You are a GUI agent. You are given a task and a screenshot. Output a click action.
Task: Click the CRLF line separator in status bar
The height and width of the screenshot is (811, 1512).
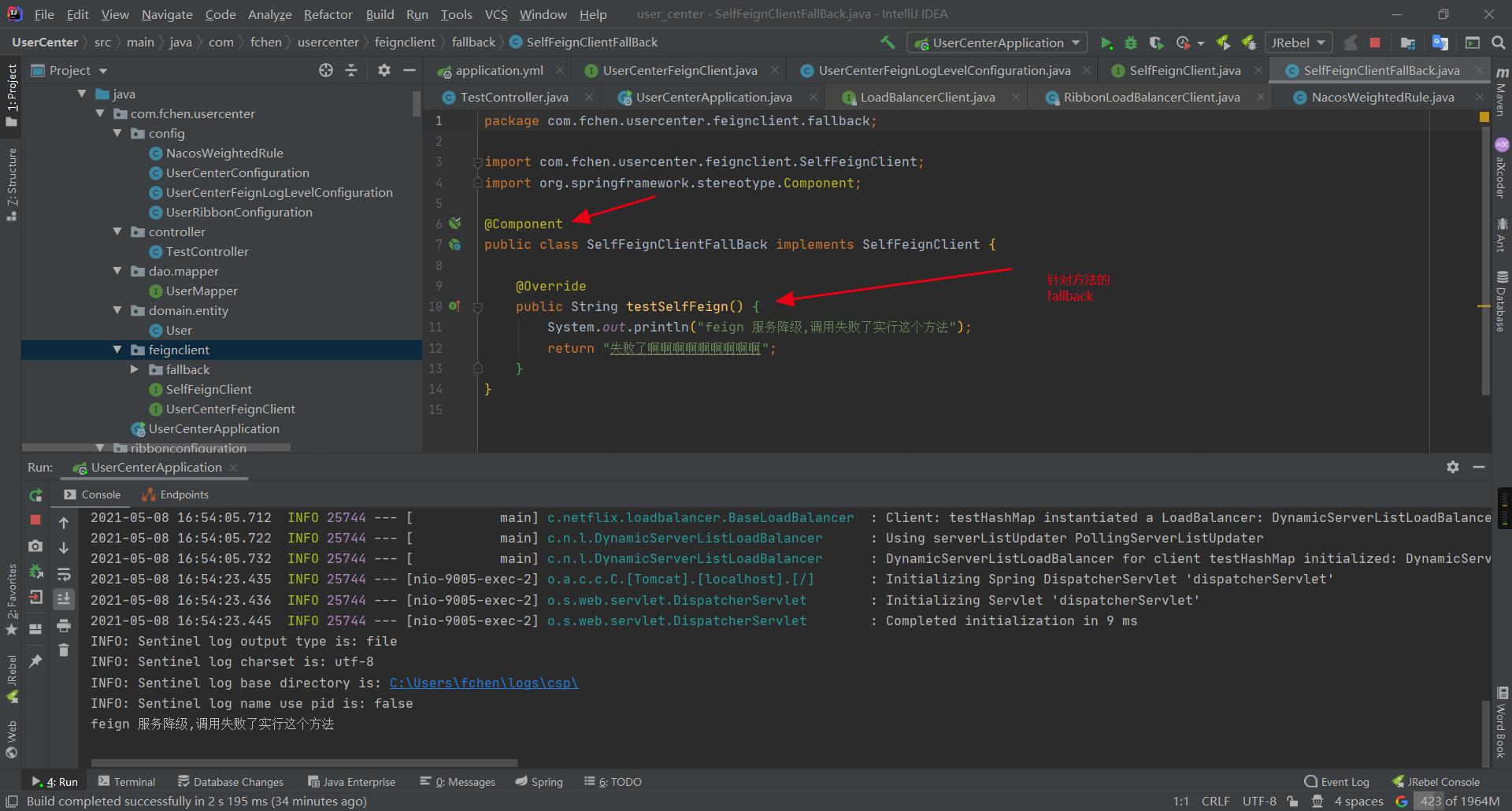tap(1215, 801)
